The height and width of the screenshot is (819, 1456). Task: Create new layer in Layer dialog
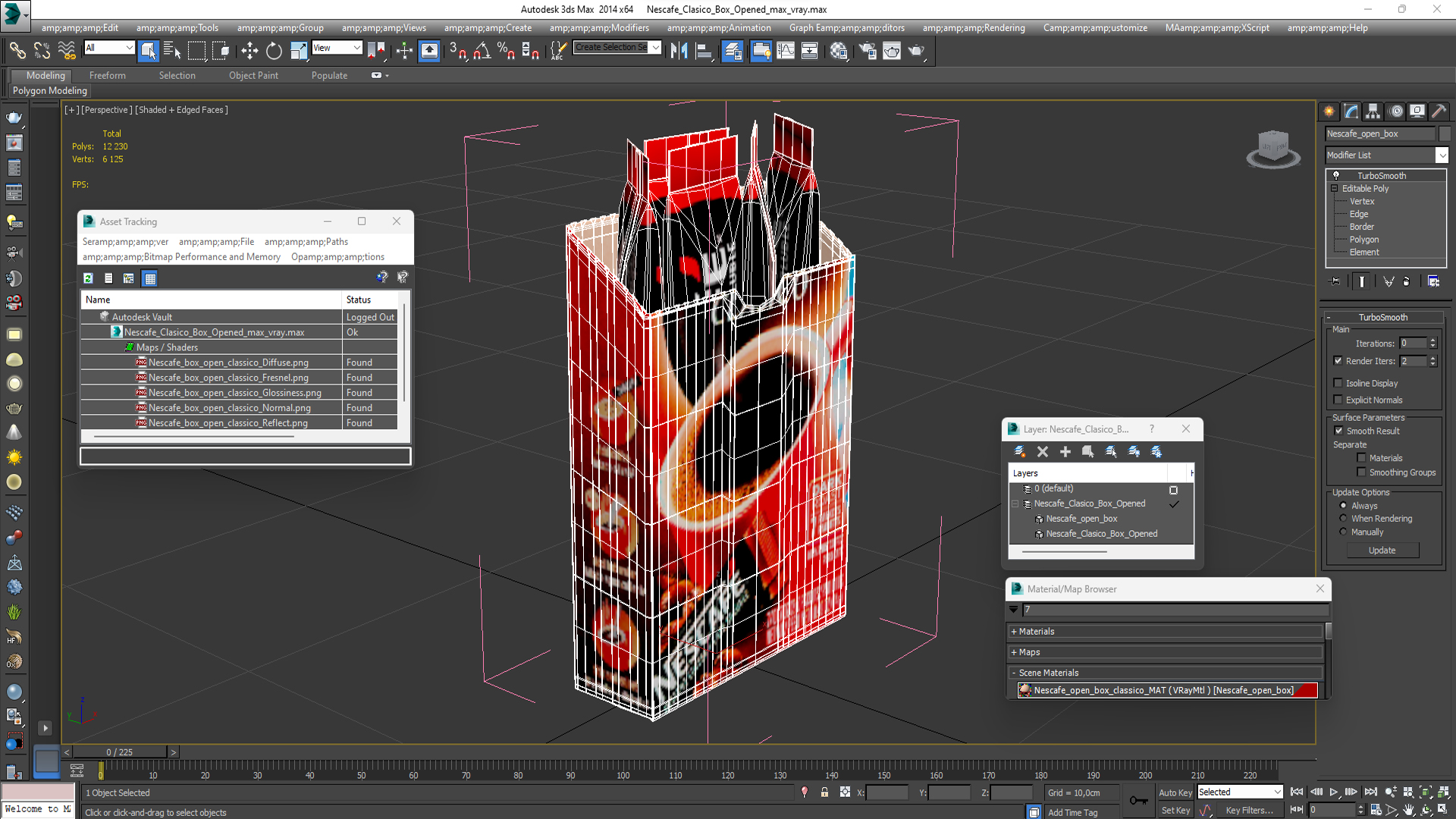click(x=1020, y=451)
